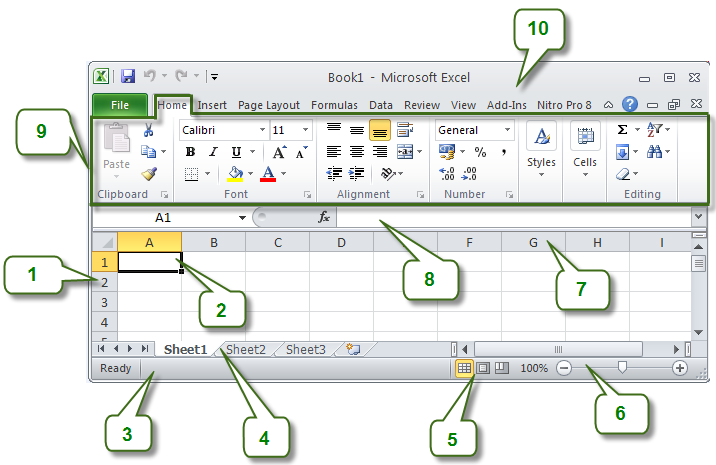Image resolution: width=716 pixels, height=465 pixels.
Task: Click the zoom slider handle
Action: click(622, 368)
